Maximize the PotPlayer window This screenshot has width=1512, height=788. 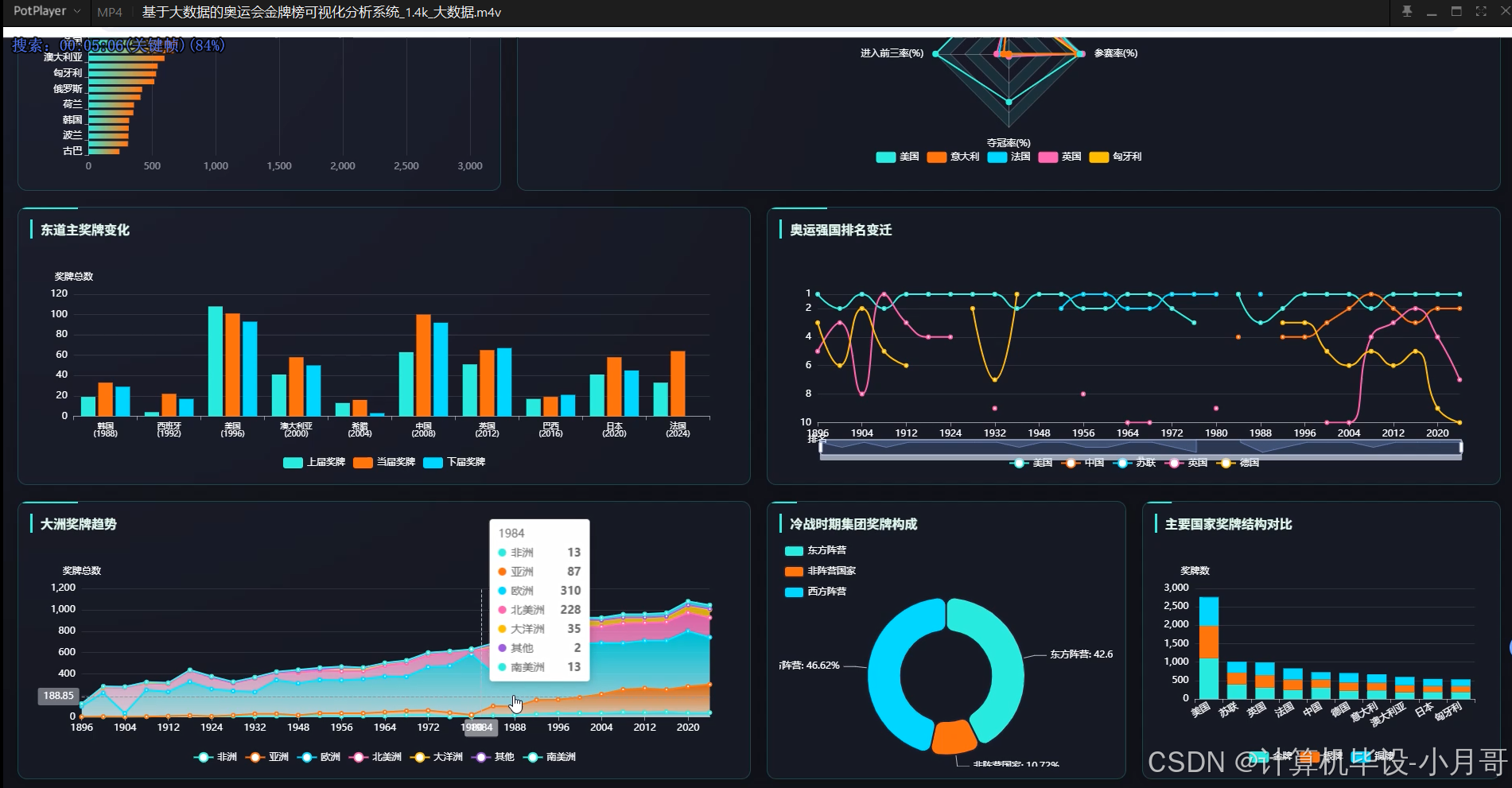1456,11
